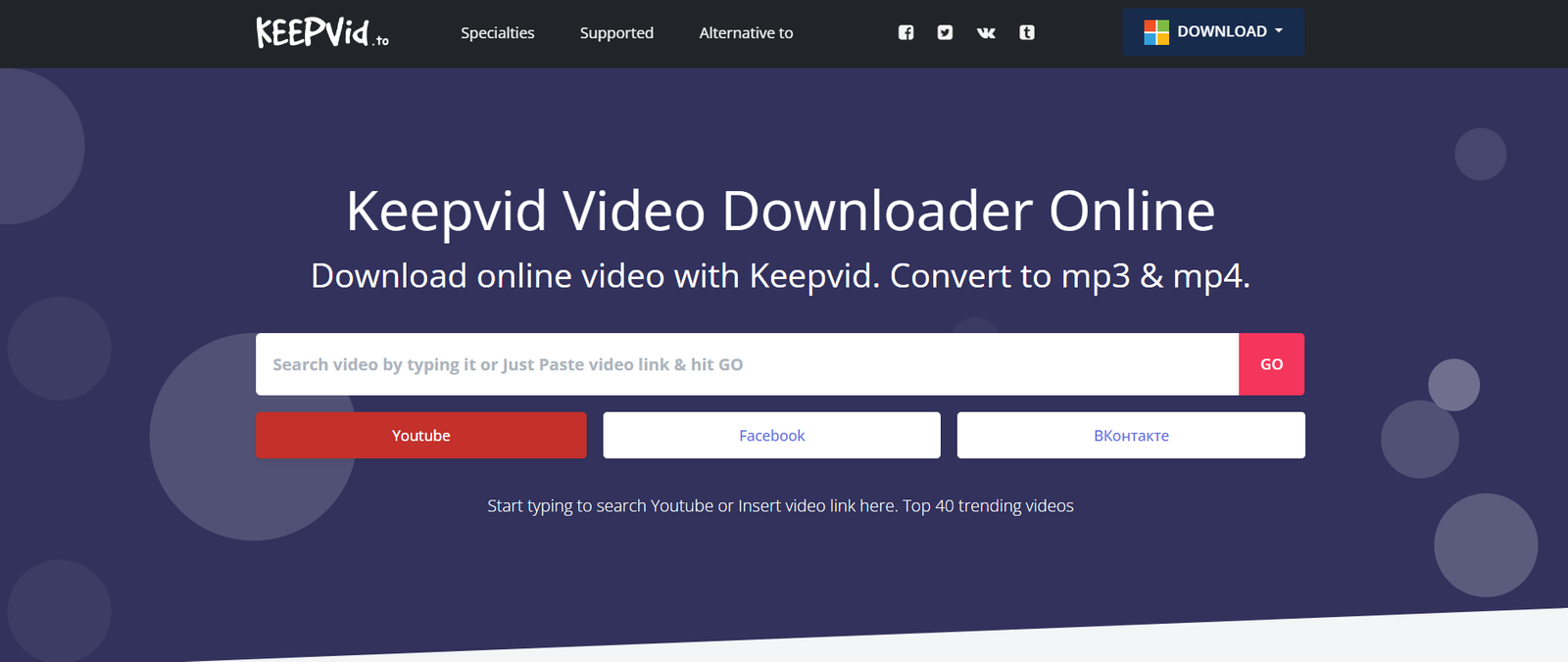Open the Twitter social icon
Image resolution: width=1568 pixels, height=662 pixels.
pos(945,32)
